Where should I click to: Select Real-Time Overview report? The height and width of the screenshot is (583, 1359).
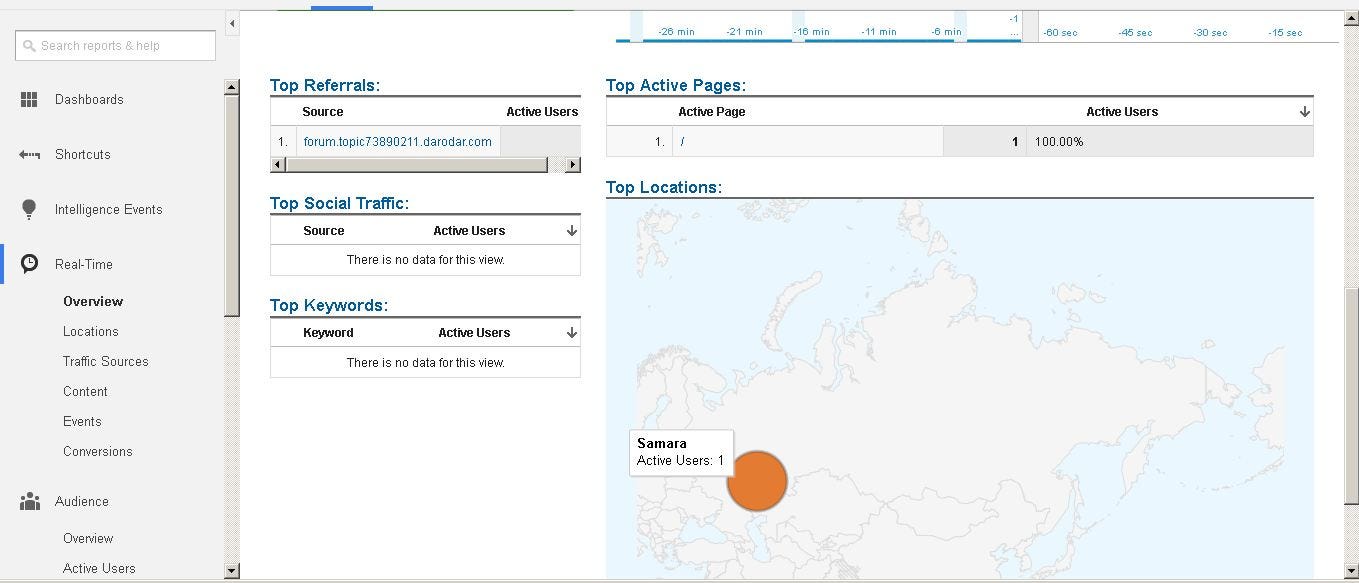click(93, 301)
